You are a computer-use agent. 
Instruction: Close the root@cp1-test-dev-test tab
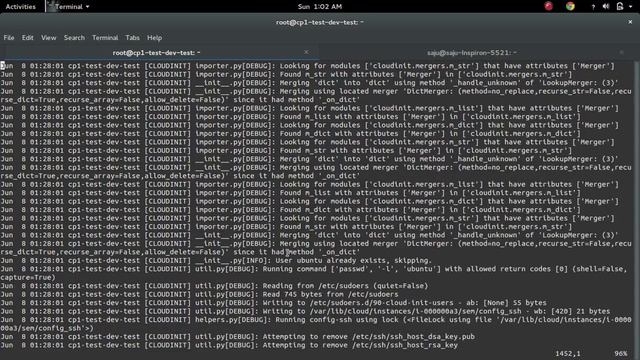point(306,52)
